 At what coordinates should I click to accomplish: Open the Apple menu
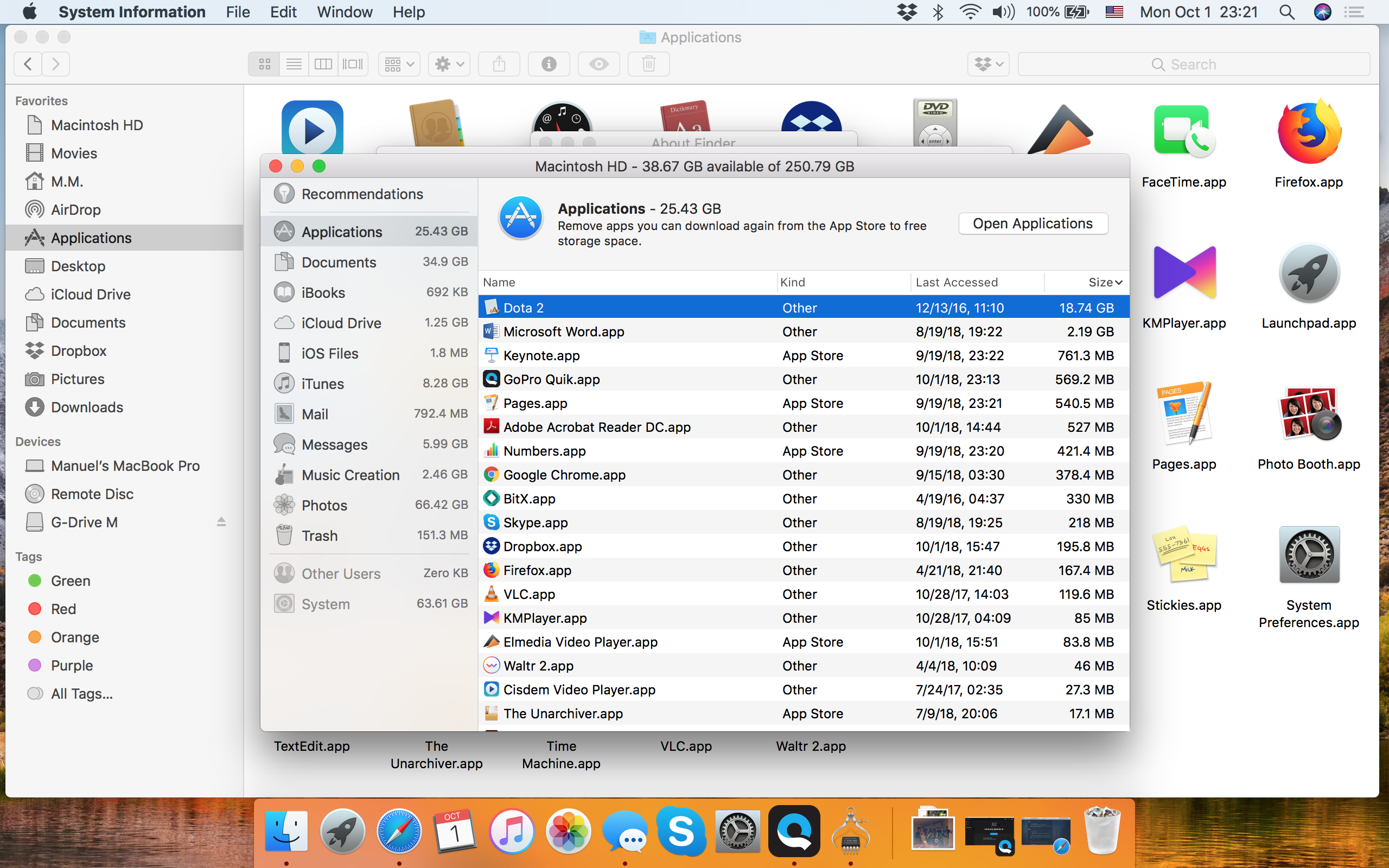point(30,12)
